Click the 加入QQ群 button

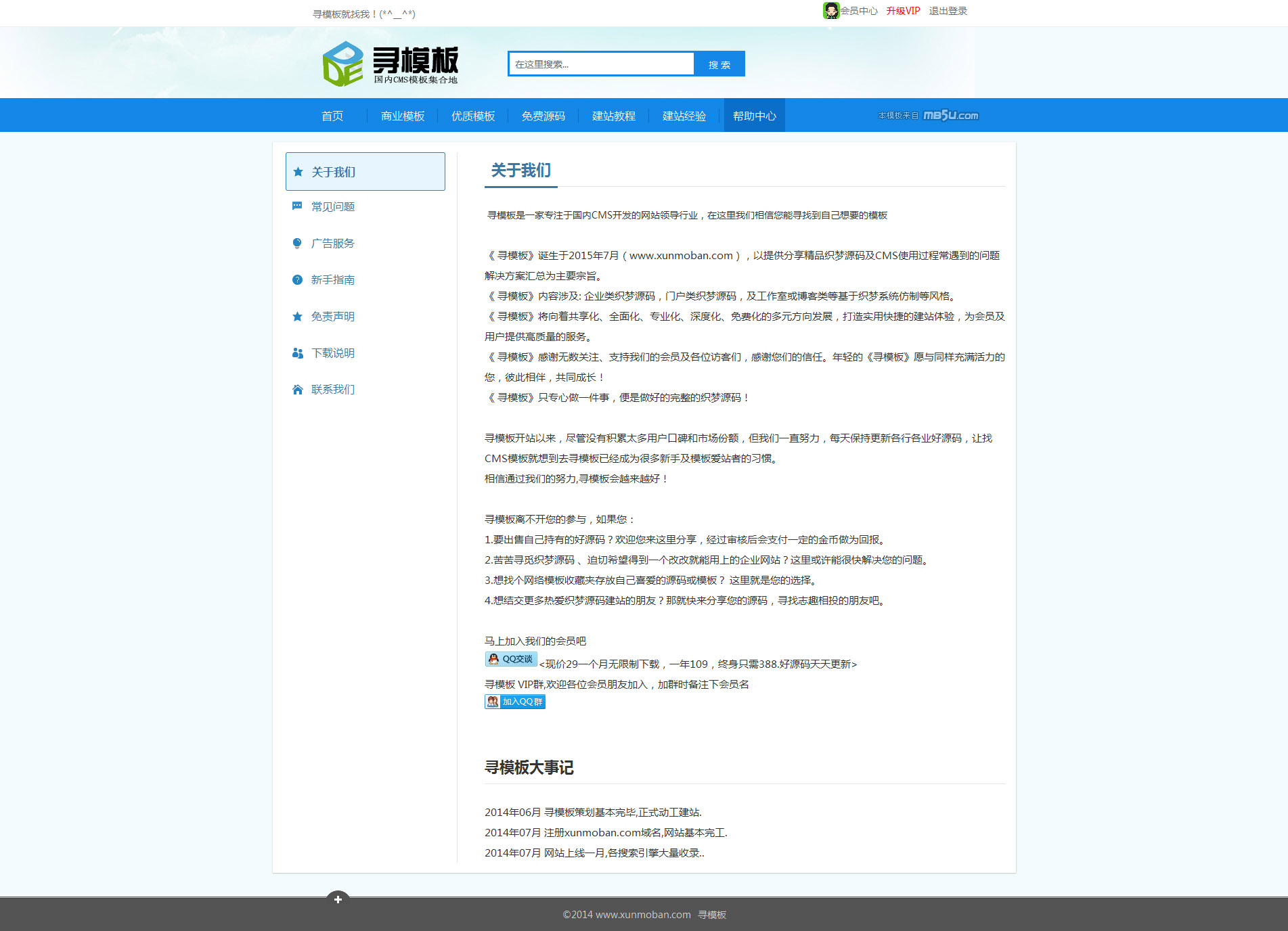coord(515,702)
